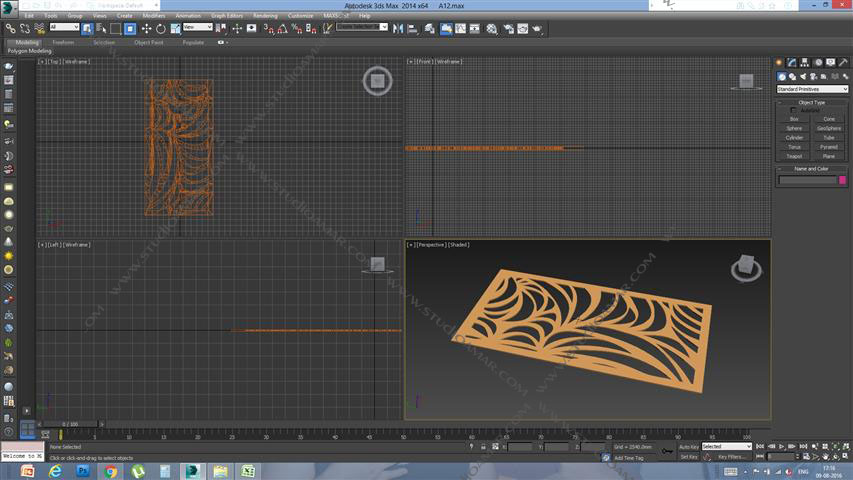
Task: Open the Utilities hammer panel icon
Action: (x=842, y=63)
